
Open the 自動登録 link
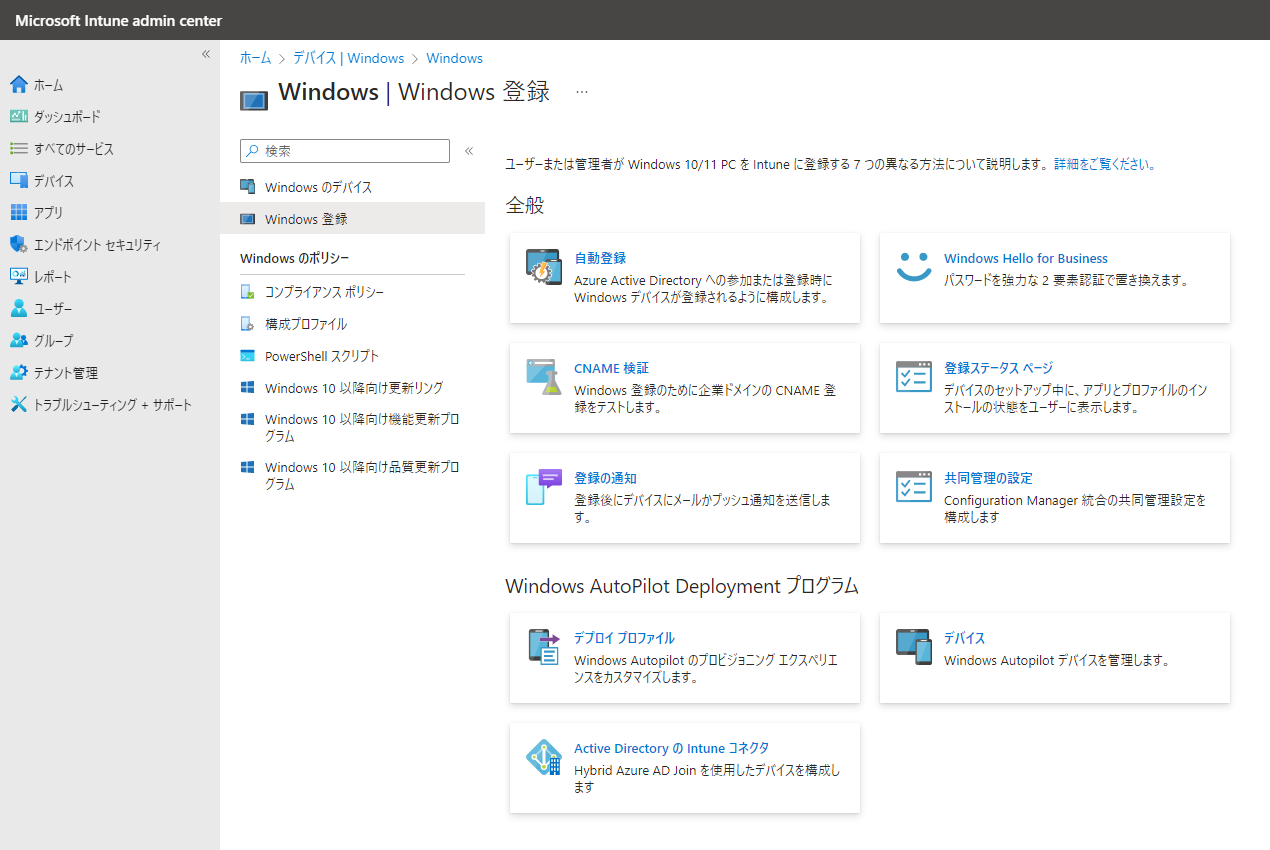pyautogui.click(x=600, y=258)
